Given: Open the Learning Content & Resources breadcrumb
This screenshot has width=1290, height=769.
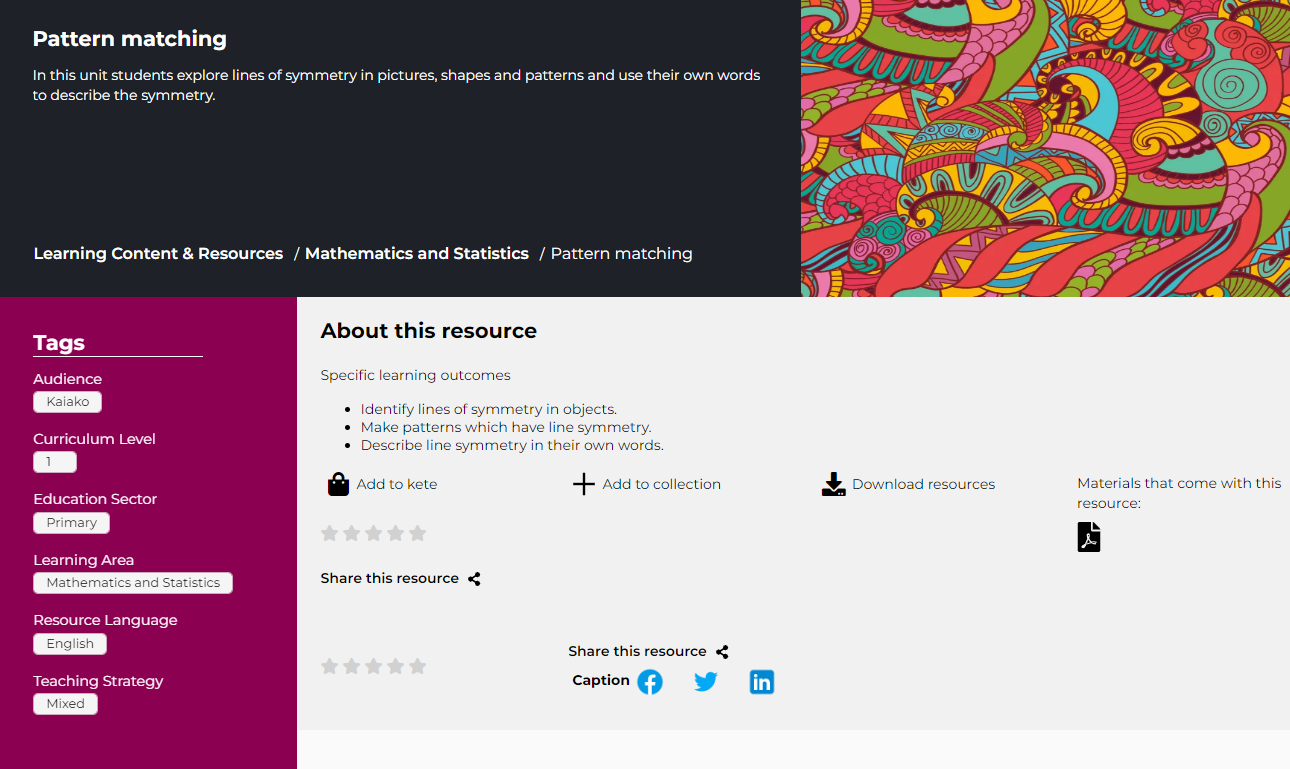Looking at the screenshot, I should point(158,254).
